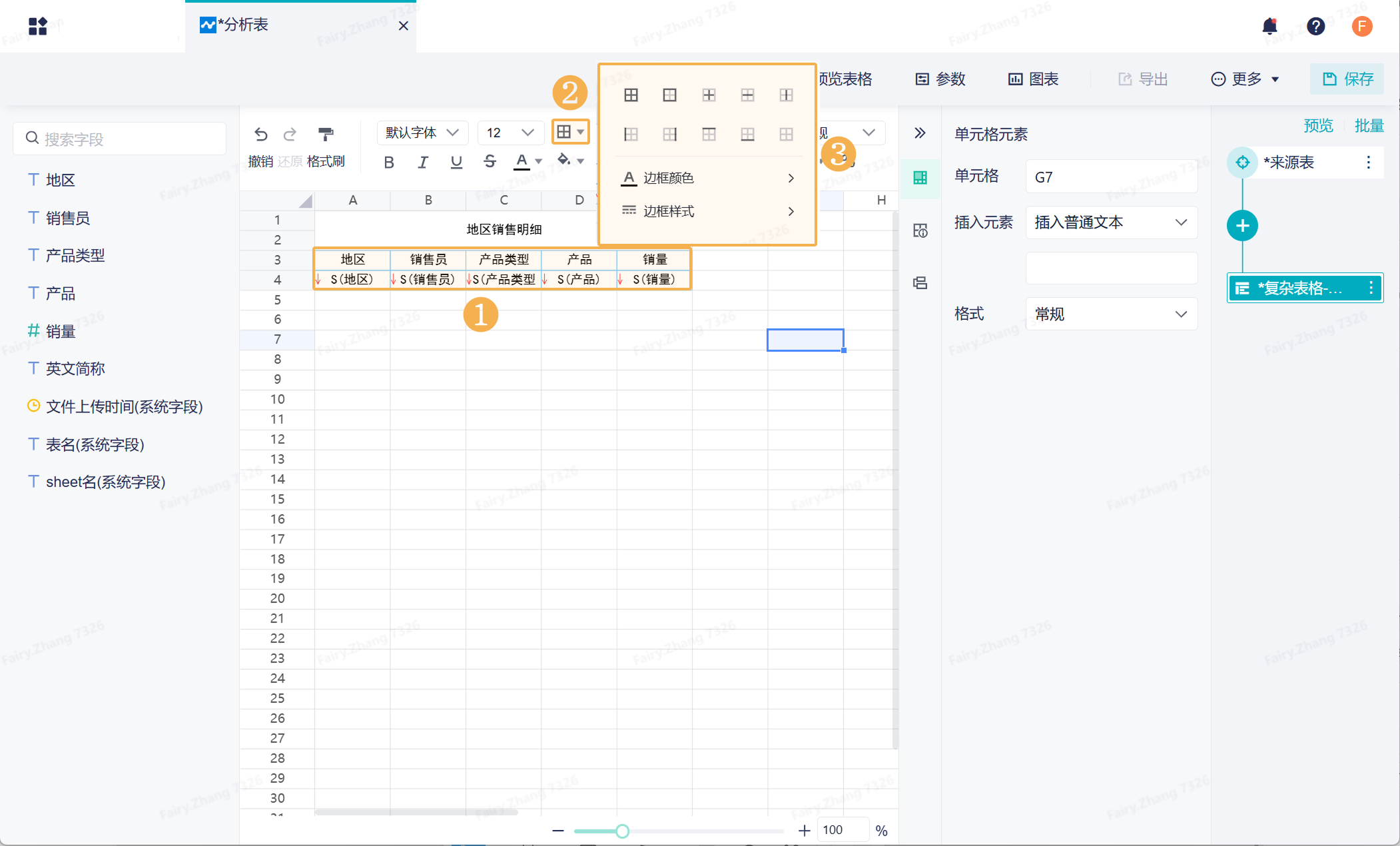
Task: Open the 默认字体 font dropdown
Action: coord(422,133)
